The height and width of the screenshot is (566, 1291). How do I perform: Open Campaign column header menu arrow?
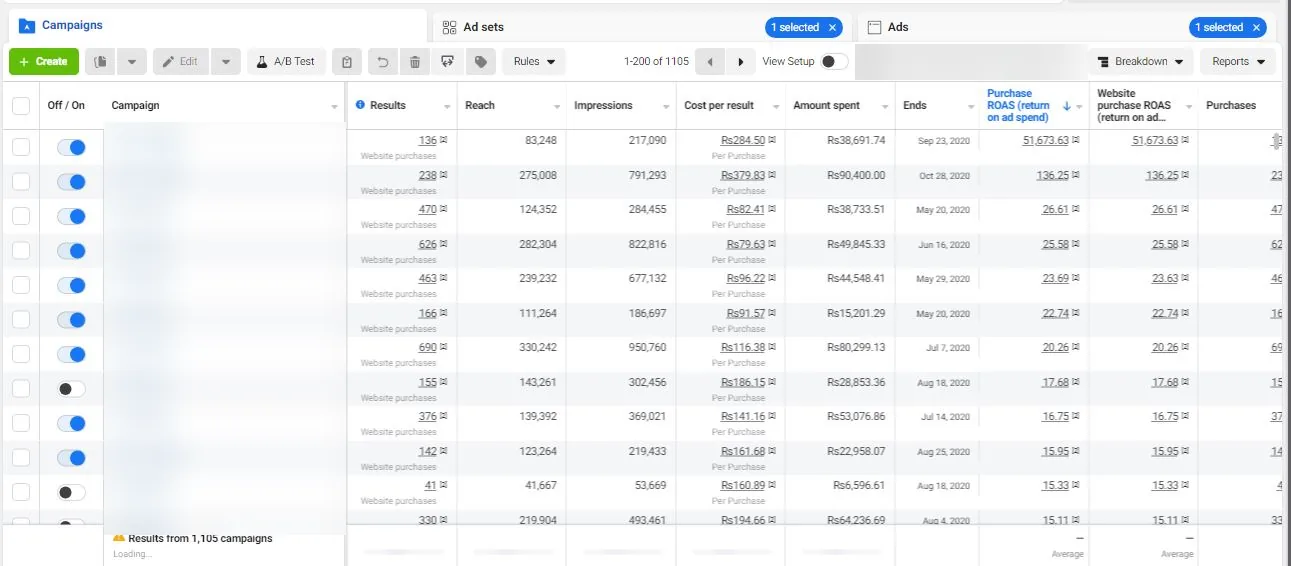(334, 107)
